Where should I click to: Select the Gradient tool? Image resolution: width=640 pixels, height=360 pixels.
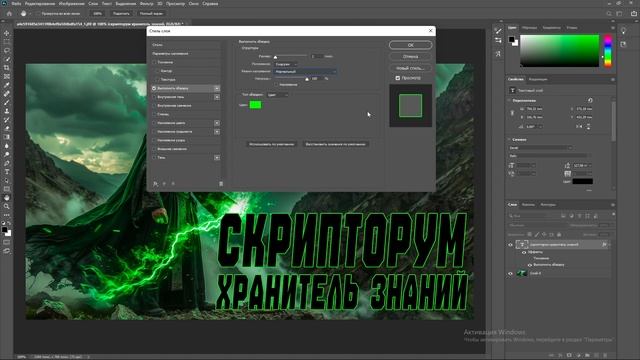point(7,137)
